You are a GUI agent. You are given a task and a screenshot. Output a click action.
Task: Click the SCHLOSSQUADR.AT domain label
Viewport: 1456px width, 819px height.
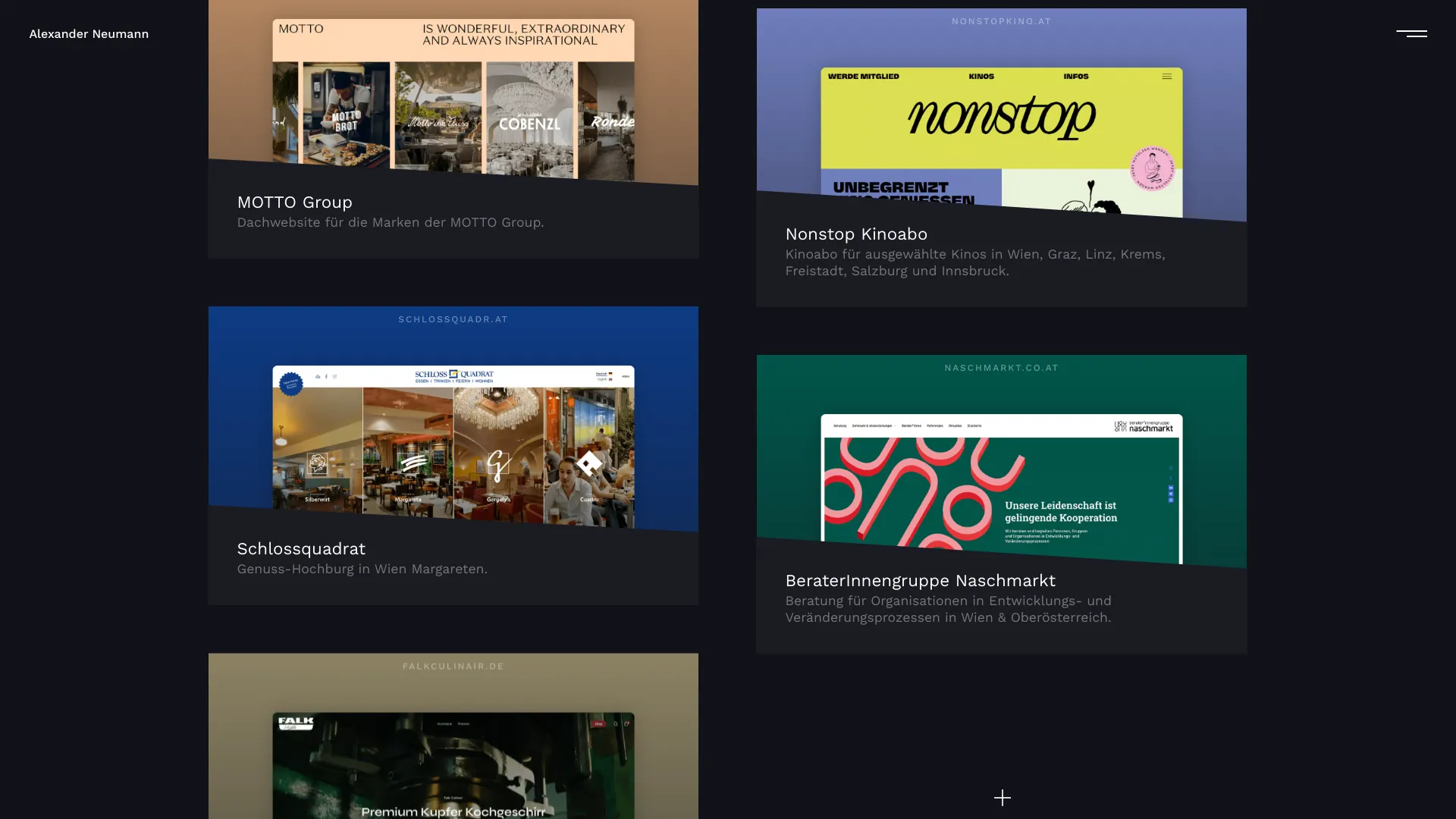(x=453, y=319)
